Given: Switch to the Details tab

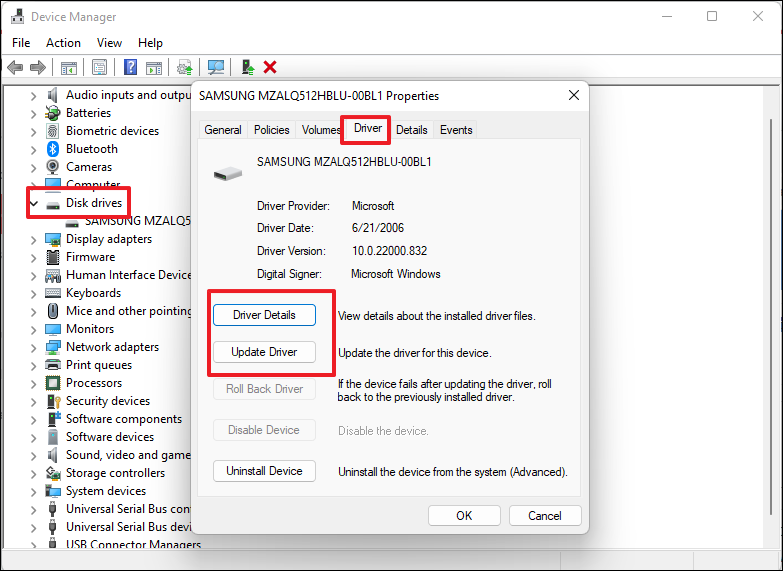Looking at the screenshot, I should (411, 130).
